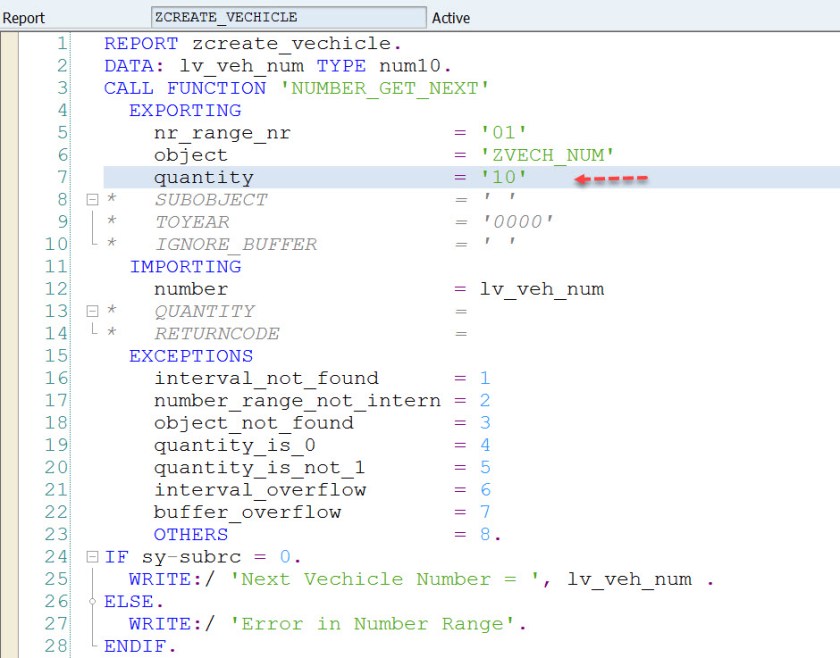Click the ENDIF keyword

pyautogui.click(x=135, y=646)
